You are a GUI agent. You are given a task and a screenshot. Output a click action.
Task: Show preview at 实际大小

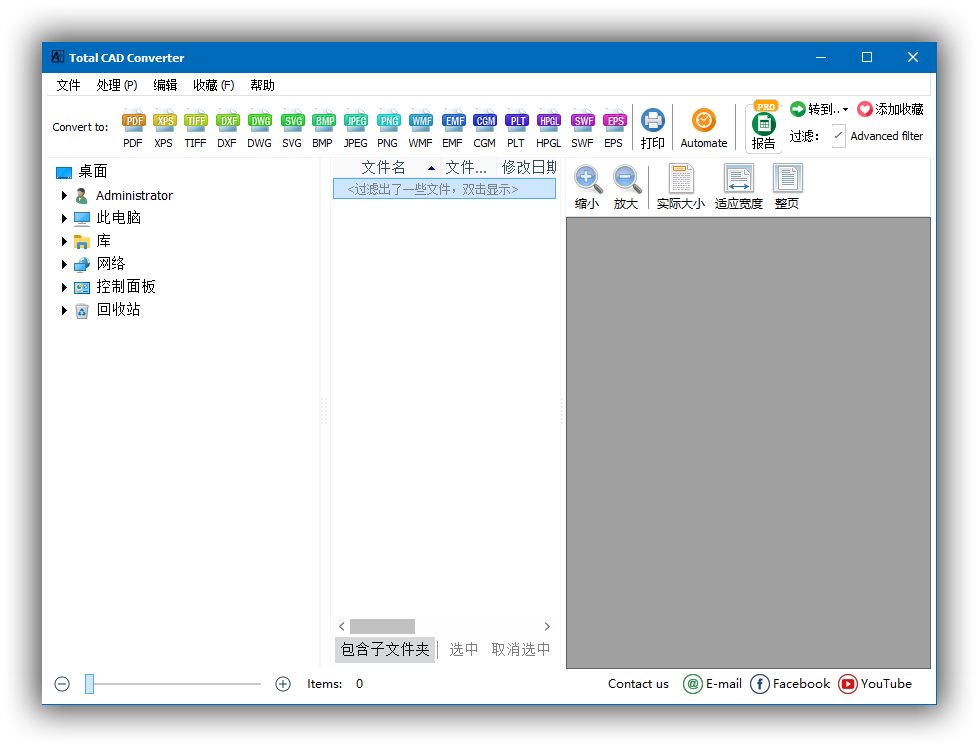click(x=681, y=186)
